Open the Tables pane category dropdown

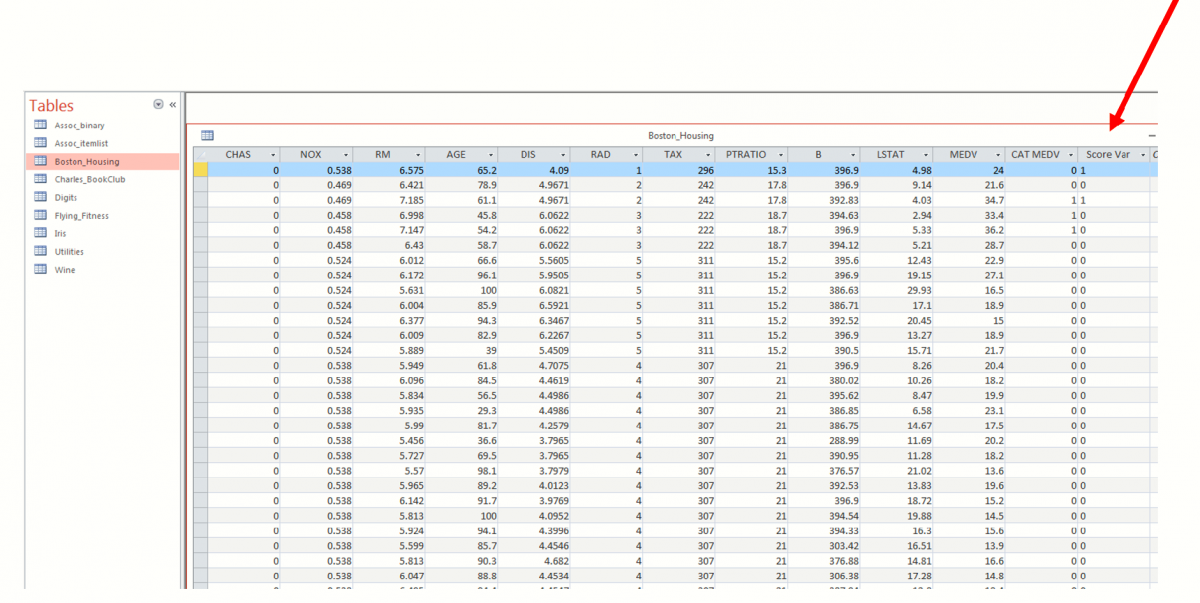coord(158,105)
